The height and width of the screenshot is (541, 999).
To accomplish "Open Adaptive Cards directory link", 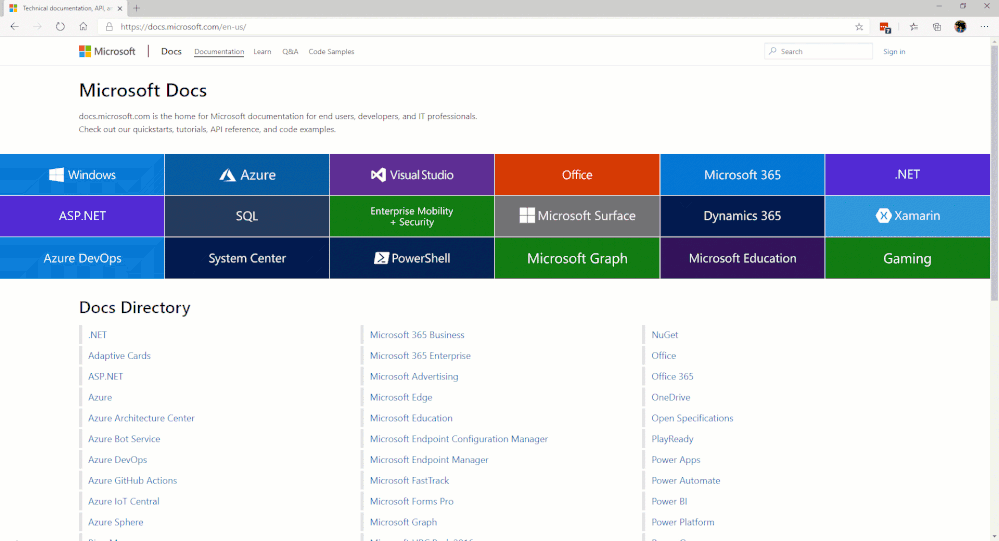I will (x=119, y=356).
